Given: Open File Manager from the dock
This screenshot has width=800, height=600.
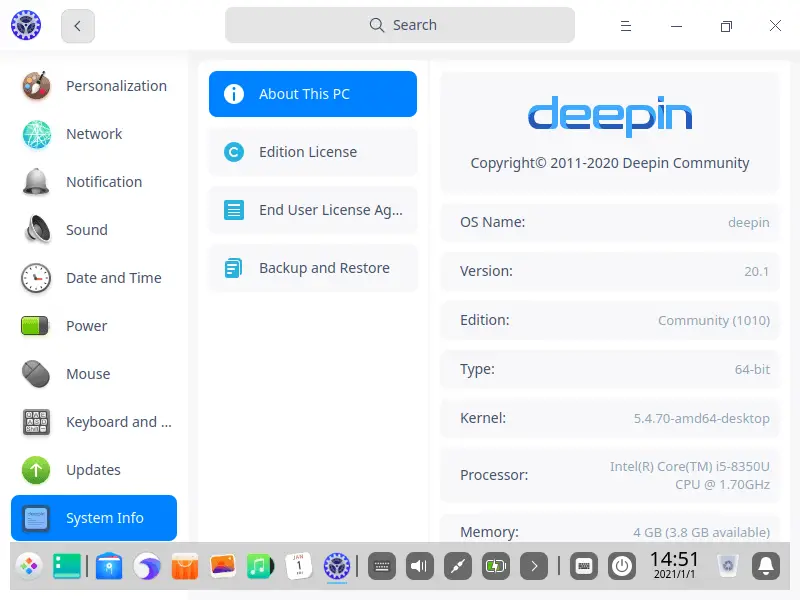Looking at the screenshot, I should click(109, 566).
